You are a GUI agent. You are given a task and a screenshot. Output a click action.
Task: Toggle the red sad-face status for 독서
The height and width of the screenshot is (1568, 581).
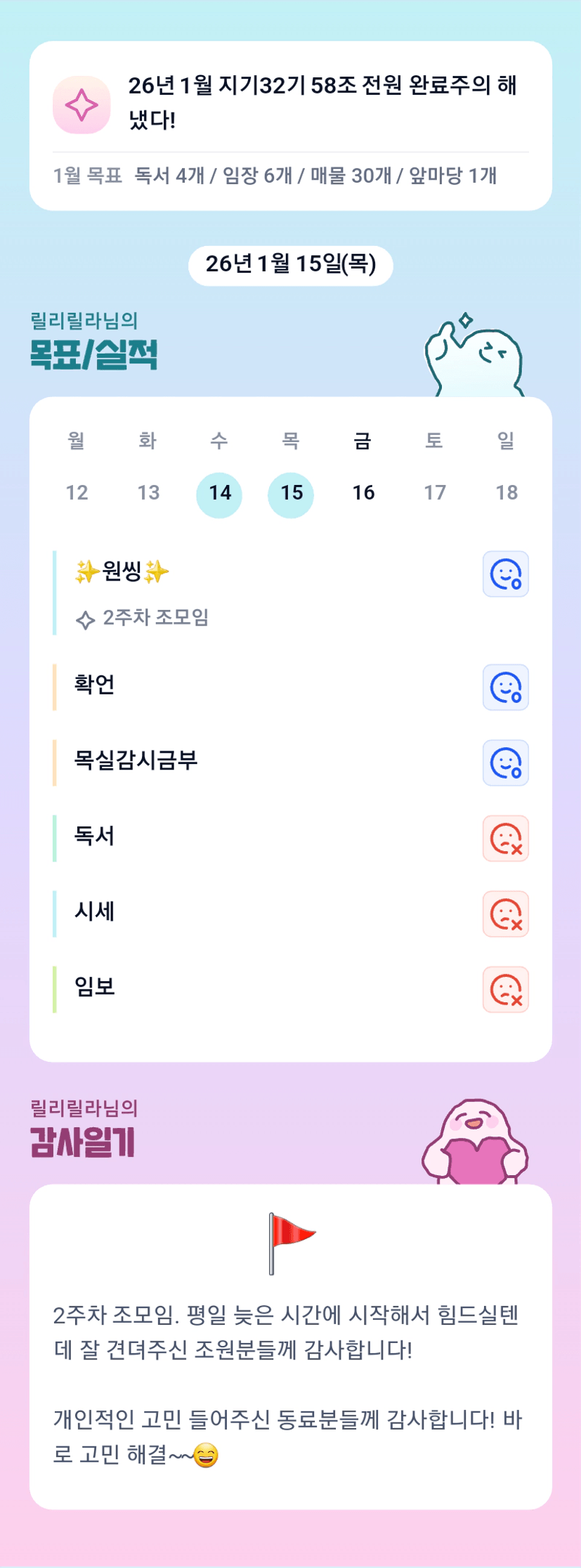[x=505, y=838]
